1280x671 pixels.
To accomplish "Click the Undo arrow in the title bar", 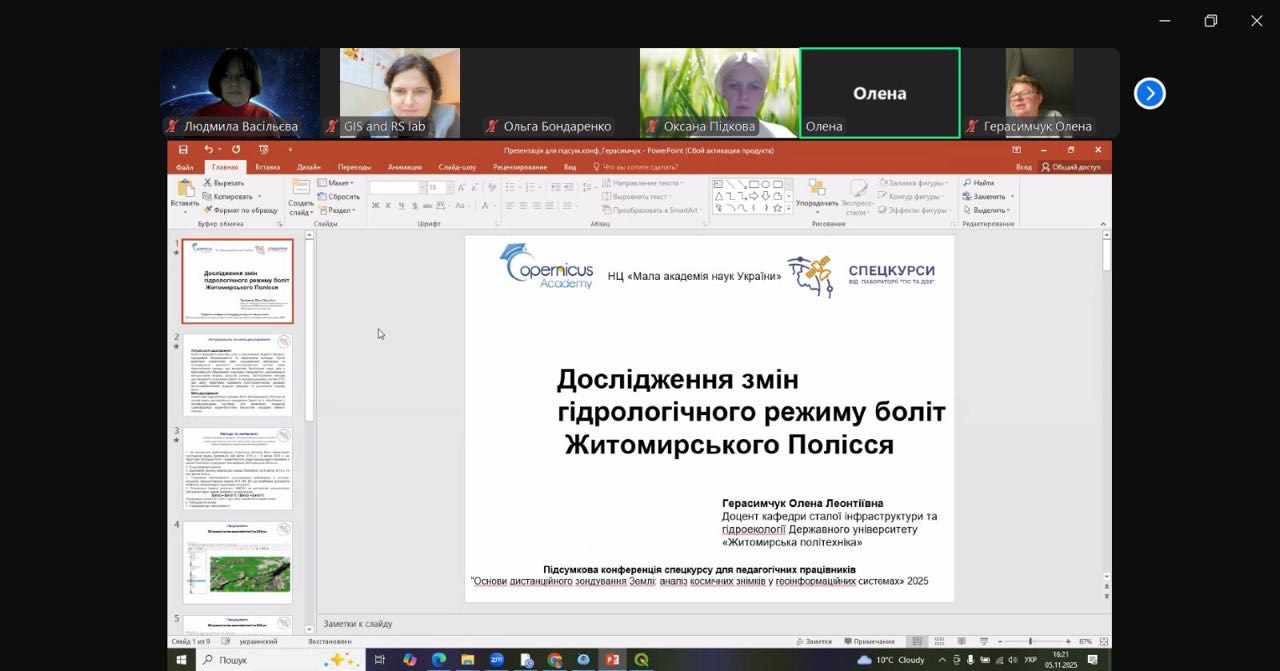I will [208, 150].
